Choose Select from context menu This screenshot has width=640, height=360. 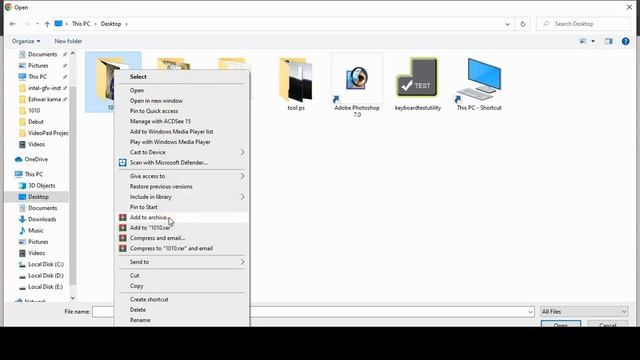(x=138, y=77)
